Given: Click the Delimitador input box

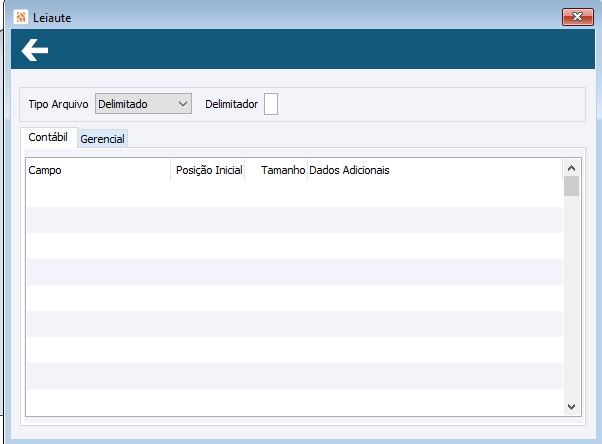Looking at the screenshot, I should [271, 104].
